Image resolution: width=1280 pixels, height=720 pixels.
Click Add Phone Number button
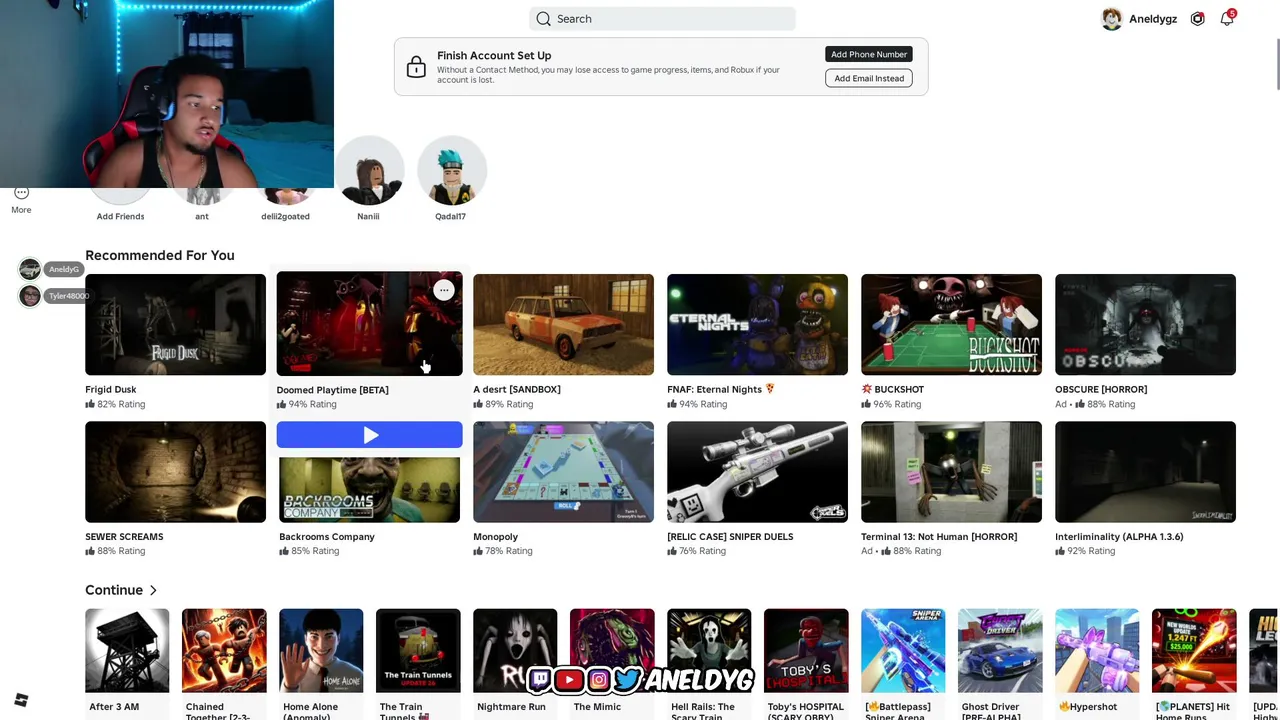(869, 54)
